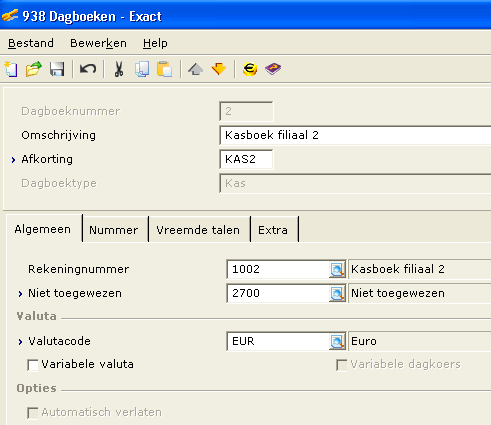Image resolution: width=491 pixels, height=425 pixels.
Task: Click the Open folder toolbar icon
Action: pyautogui.click(x=34, y=69)
